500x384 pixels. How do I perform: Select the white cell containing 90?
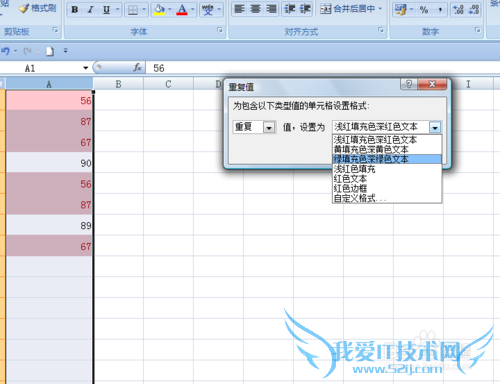49,163
